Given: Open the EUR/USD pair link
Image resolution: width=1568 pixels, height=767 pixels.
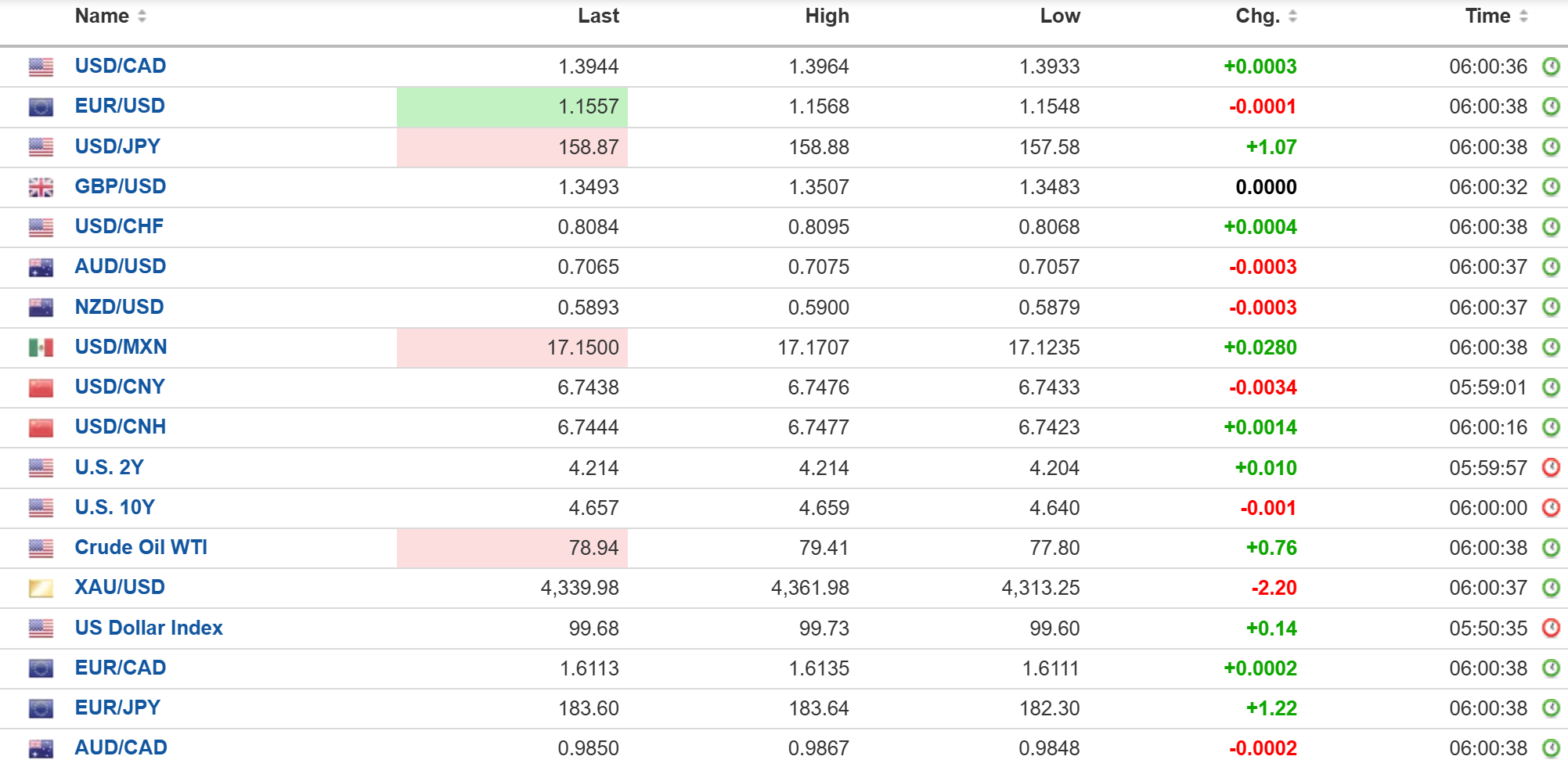Looking at the screenshot, I should click(x=120, y=106).
